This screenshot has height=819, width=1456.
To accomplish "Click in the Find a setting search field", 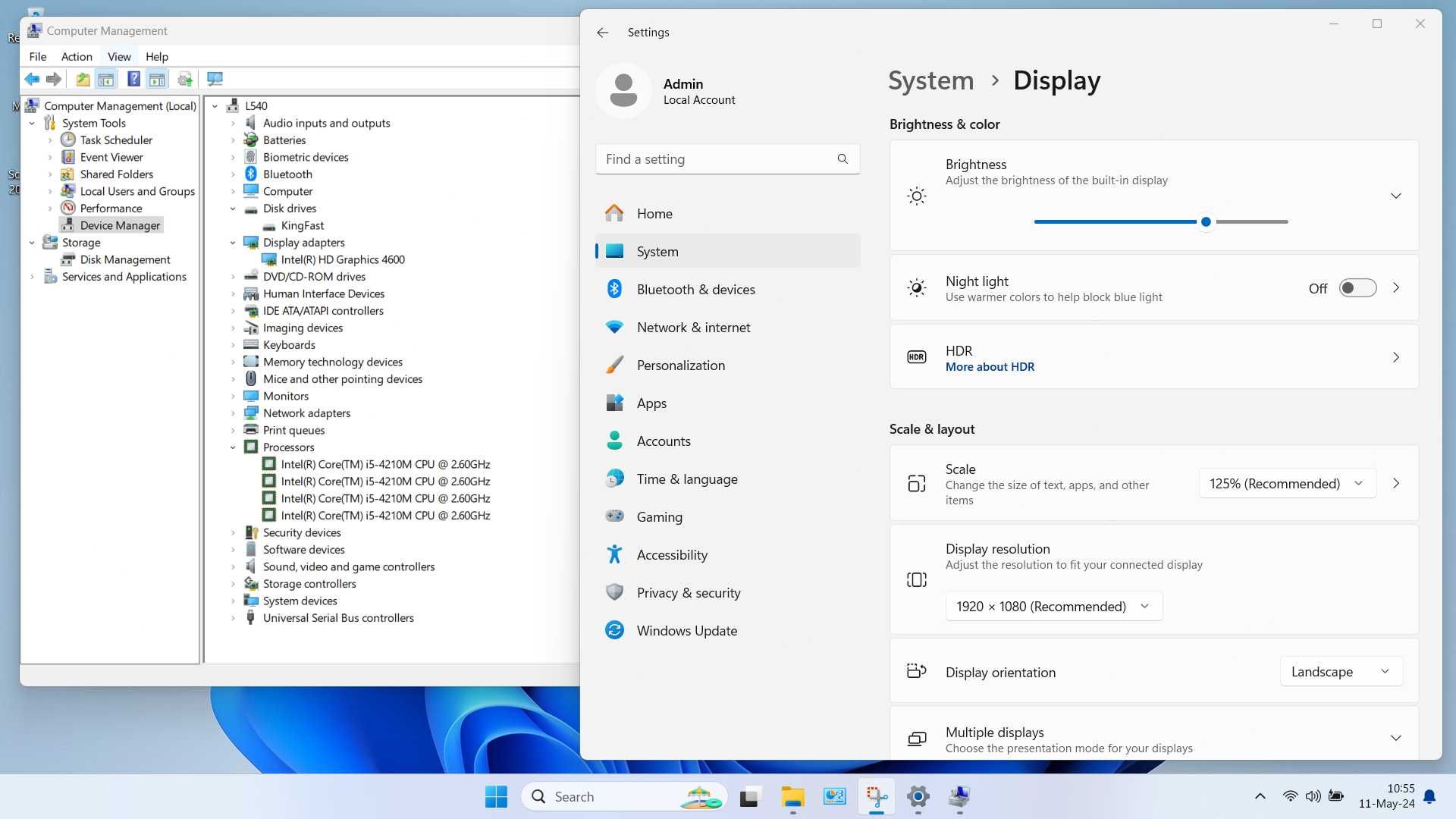I will point(727,159).
